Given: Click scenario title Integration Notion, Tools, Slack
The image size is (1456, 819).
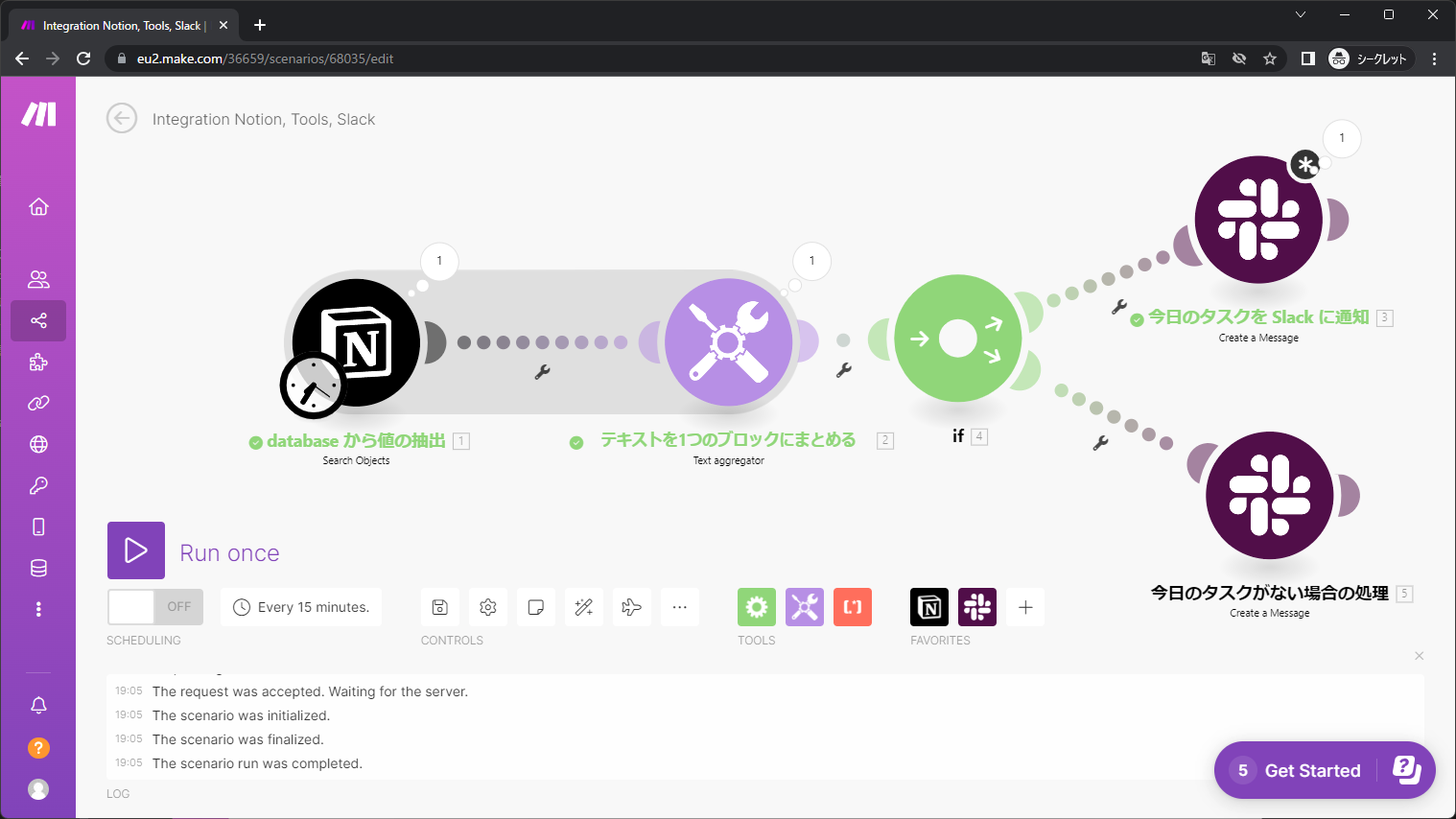Looking at the screenshot, I should click(264, 119).
